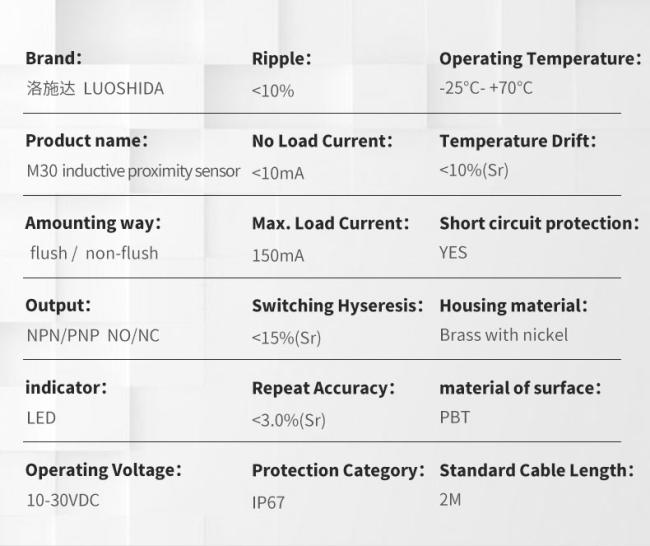This screenshot has height=546, width=650.
Task: Click the Temperature Drift heading
Action: coord(517,140)
